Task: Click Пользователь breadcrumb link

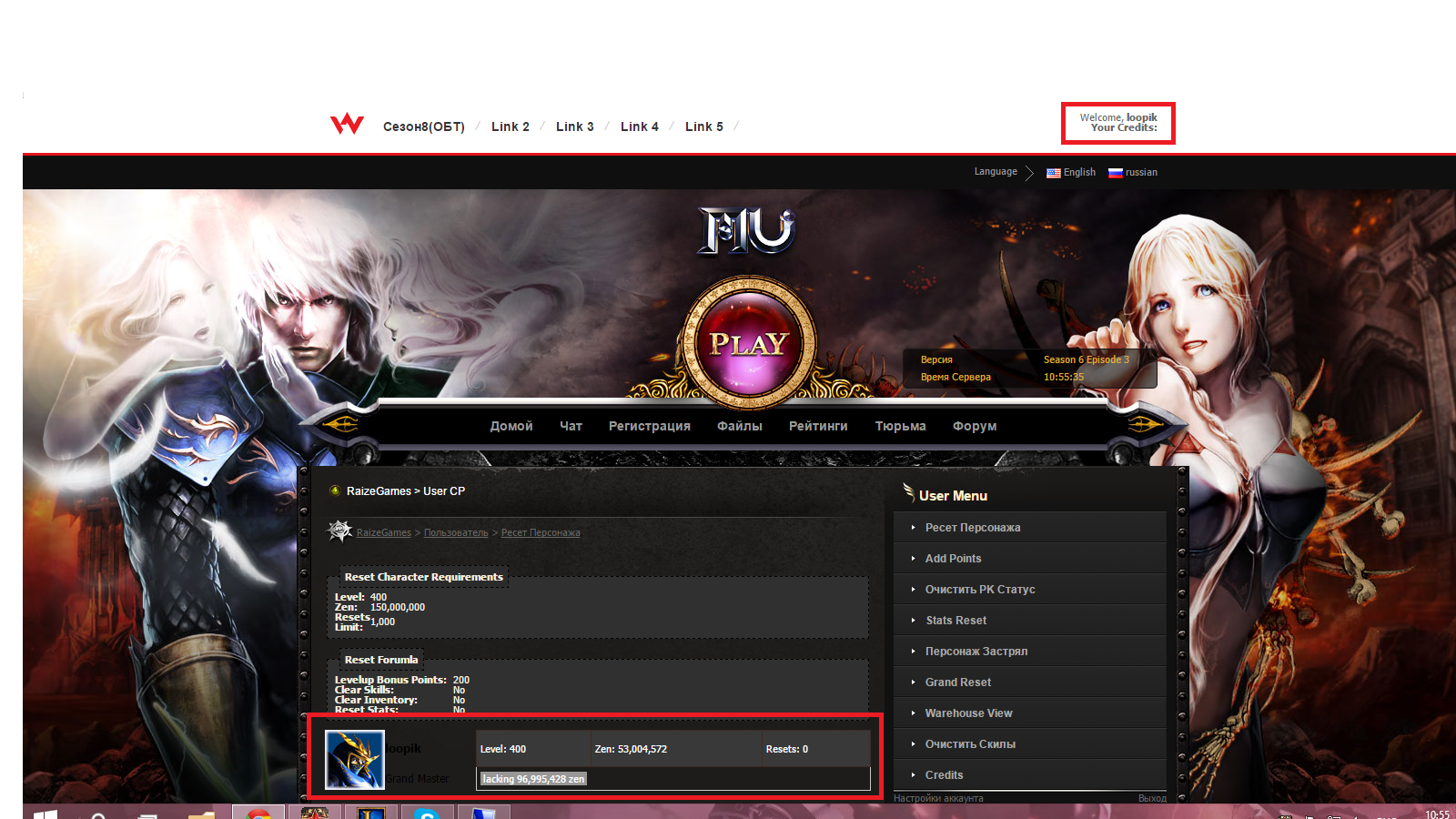Action: tap(456, 533)
